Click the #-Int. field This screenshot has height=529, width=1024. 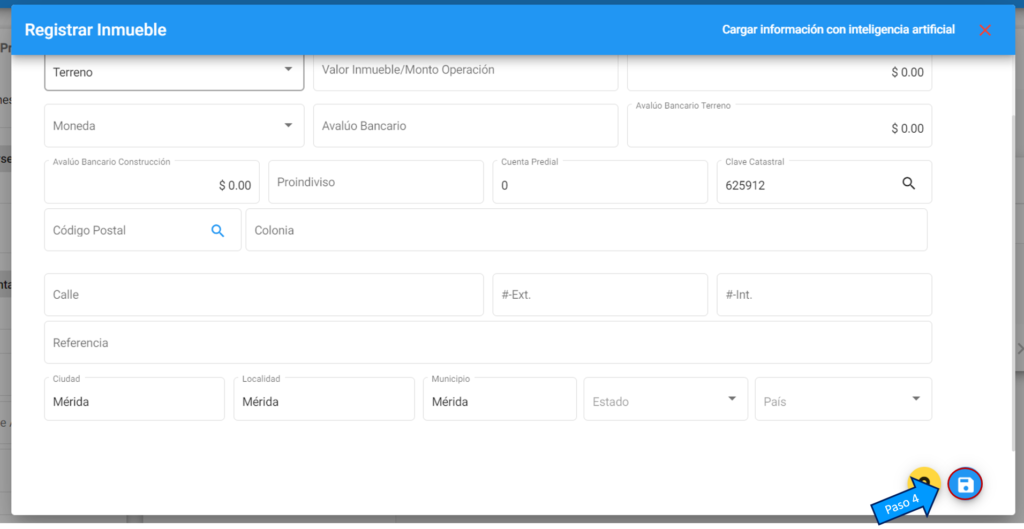[x=824, y=295]
